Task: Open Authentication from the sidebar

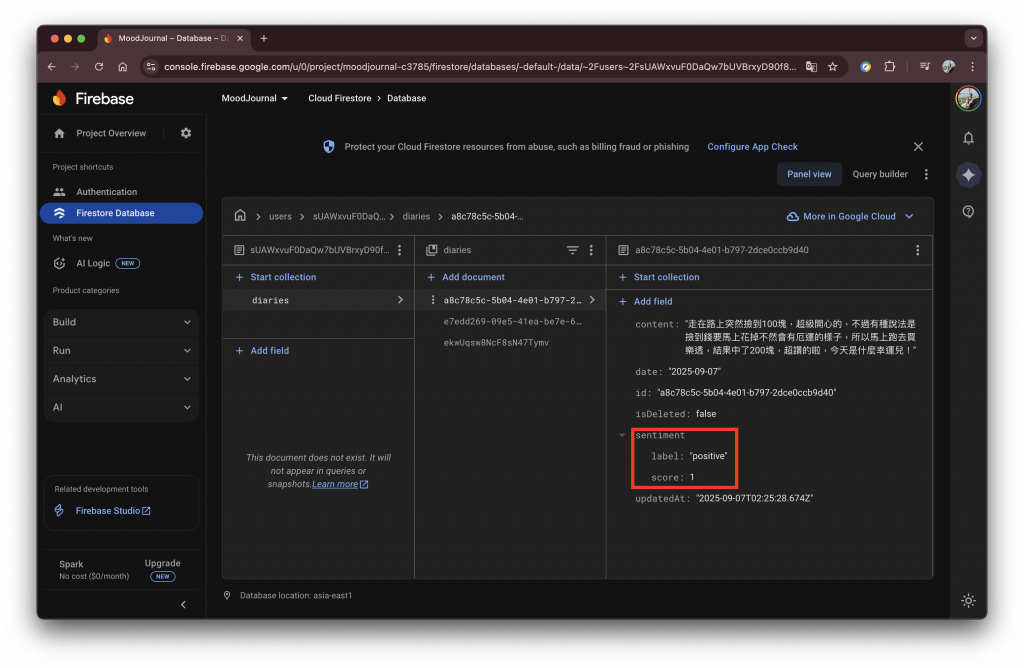Action: [106, 192]
